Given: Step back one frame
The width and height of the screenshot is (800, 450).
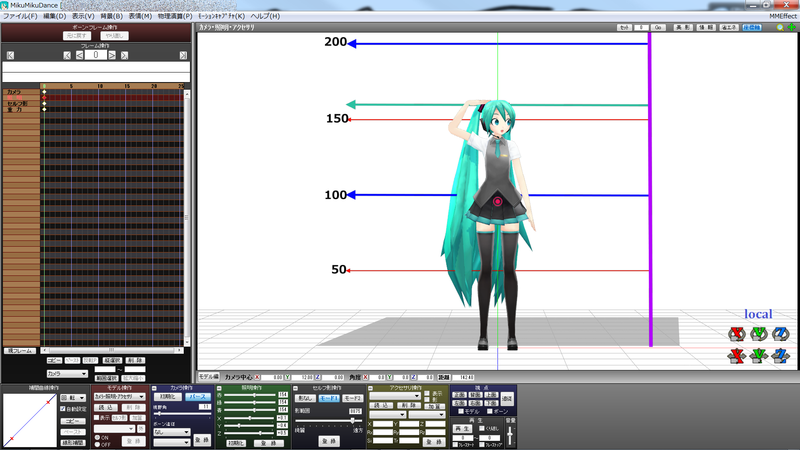Looking at the screenshot, I should 80,55.
